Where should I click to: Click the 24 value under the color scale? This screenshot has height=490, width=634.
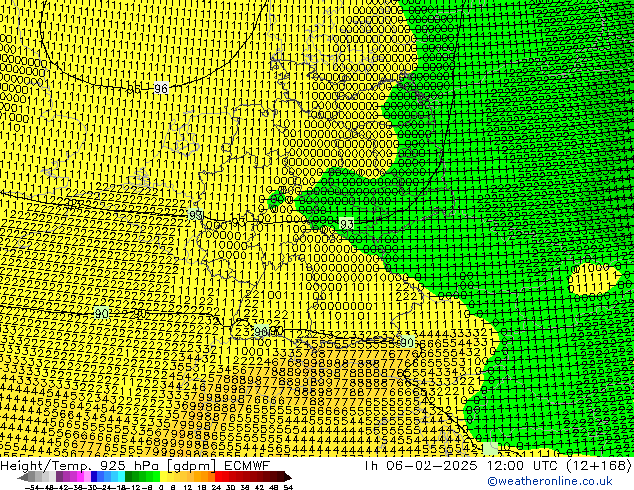pyautogui.click(x=216, y=487)
